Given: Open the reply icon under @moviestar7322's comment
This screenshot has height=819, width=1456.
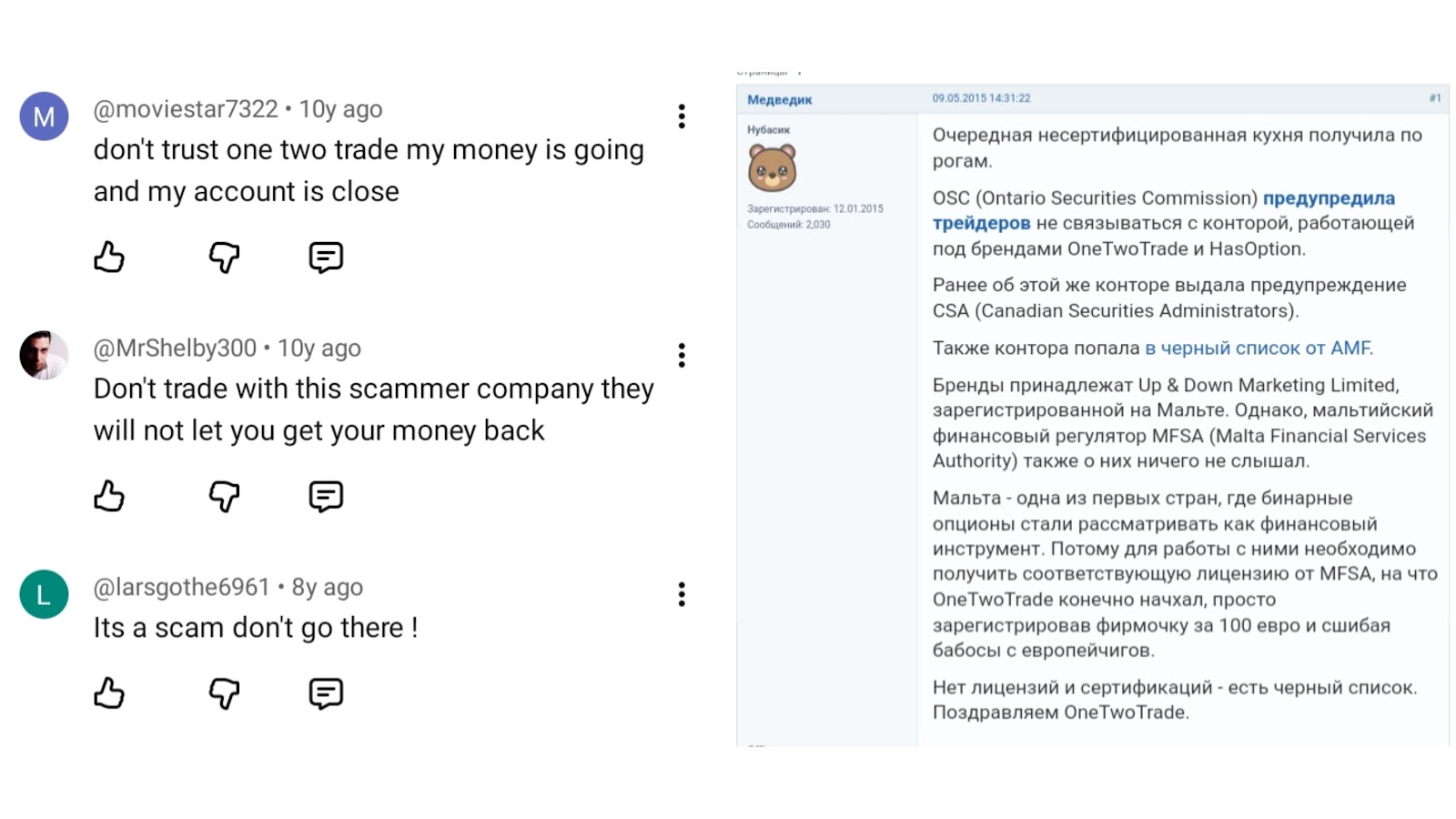Looking at the screenshot, I should (x=325, y=258).
